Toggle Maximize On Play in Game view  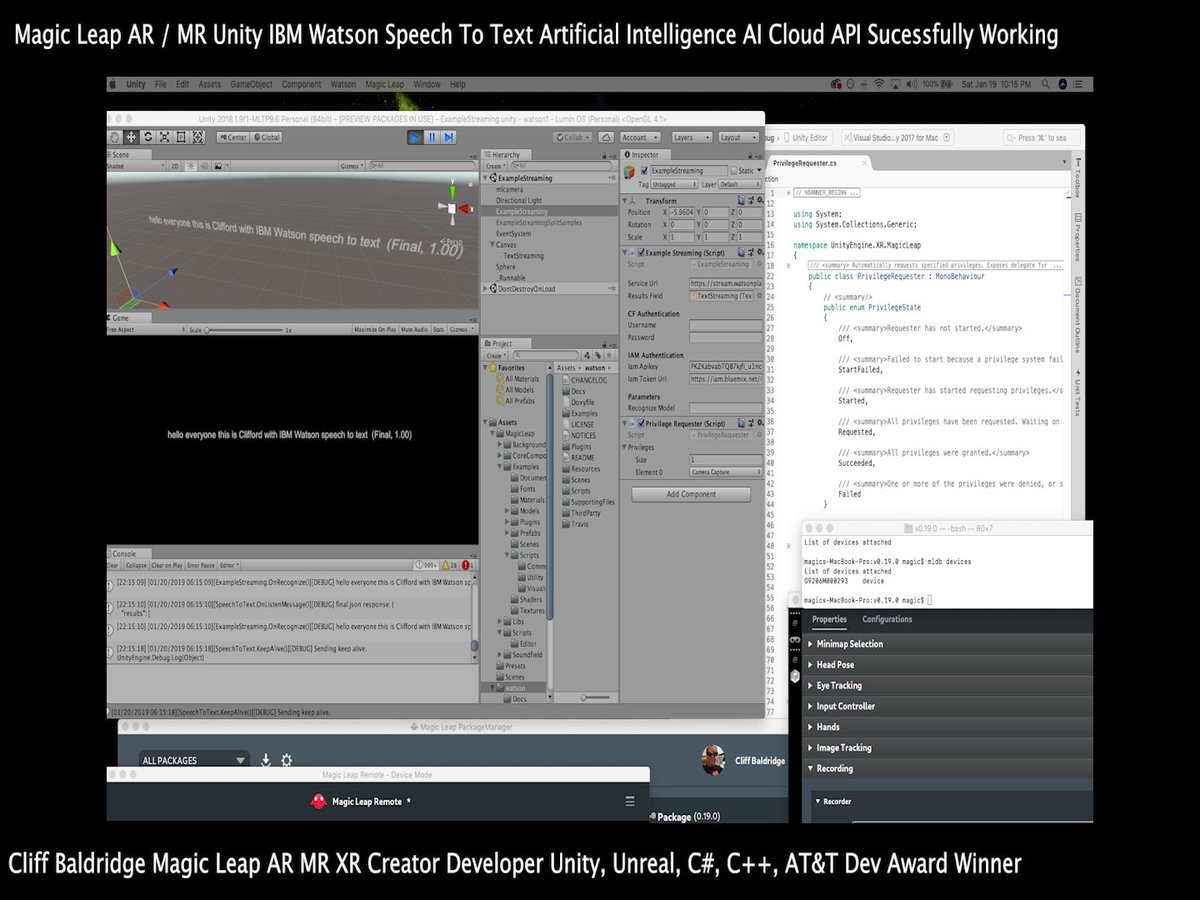(x=376, y=329)
